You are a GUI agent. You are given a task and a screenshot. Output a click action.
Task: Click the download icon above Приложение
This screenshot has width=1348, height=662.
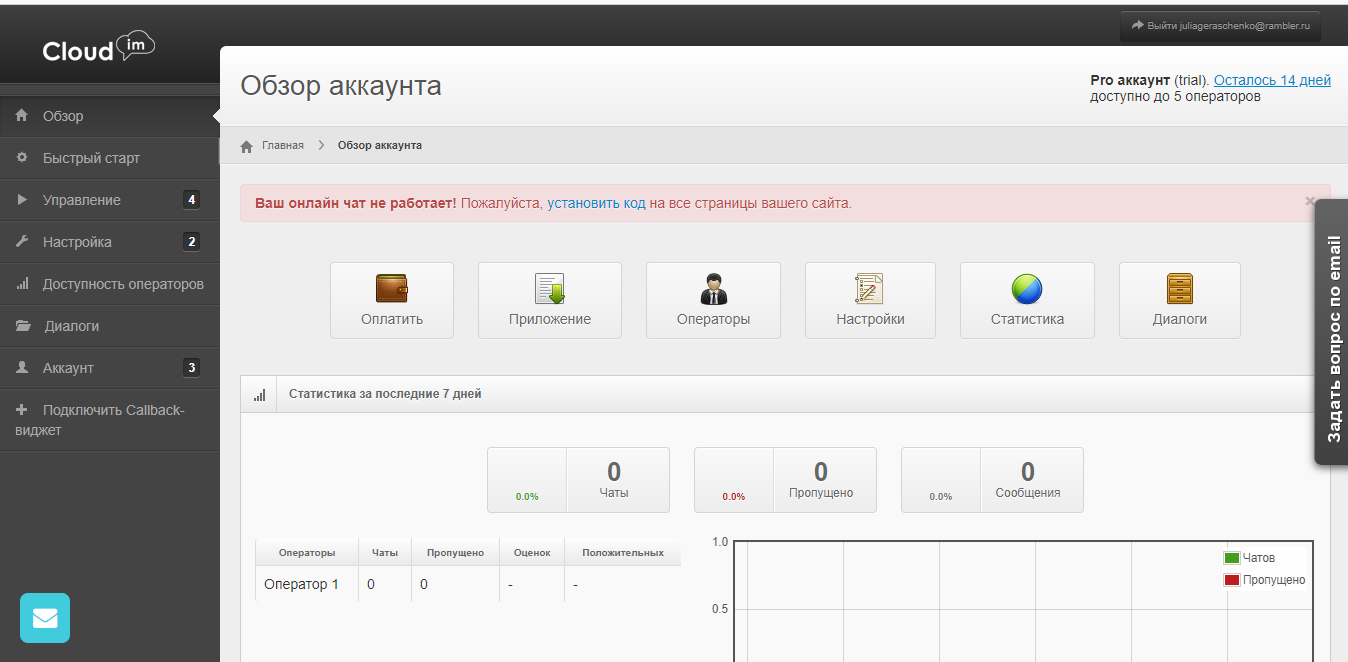549,289
